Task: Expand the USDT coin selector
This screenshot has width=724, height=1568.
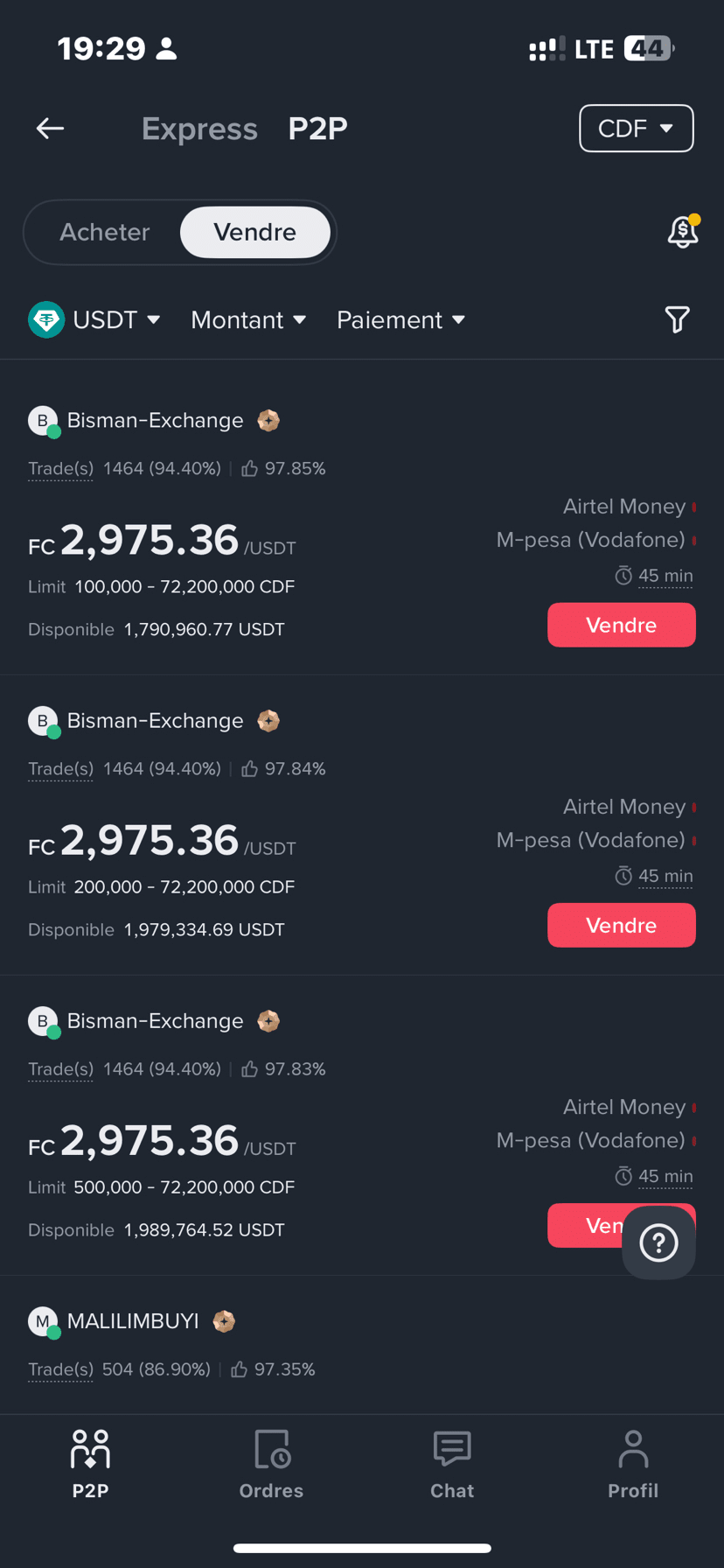Action: 94,319
